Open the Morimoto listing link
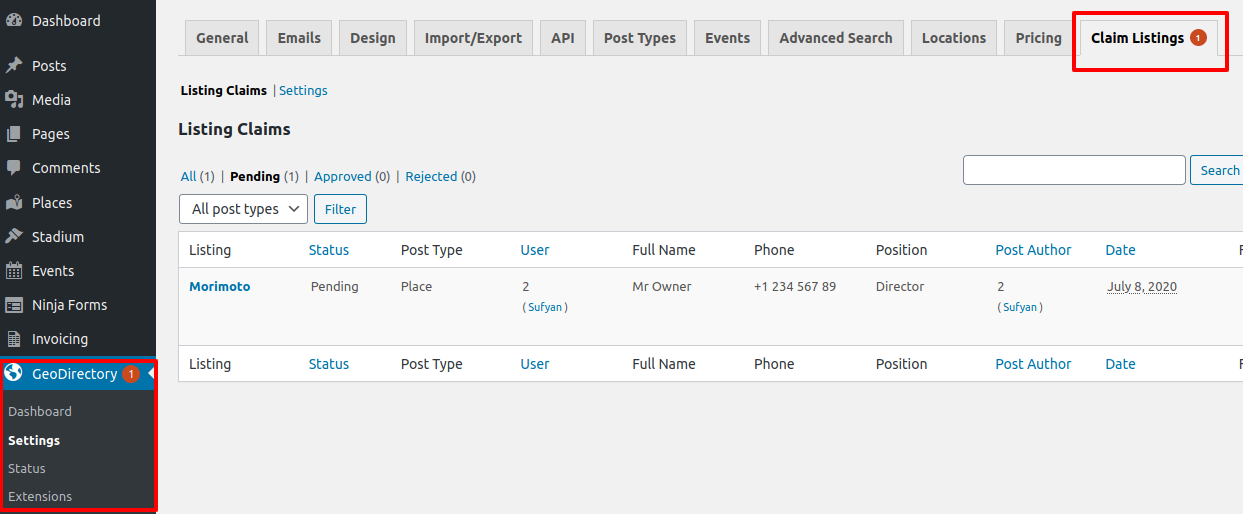Image resolution: width=1243 pixels, height=514 pixels. [x=219, y=287]
